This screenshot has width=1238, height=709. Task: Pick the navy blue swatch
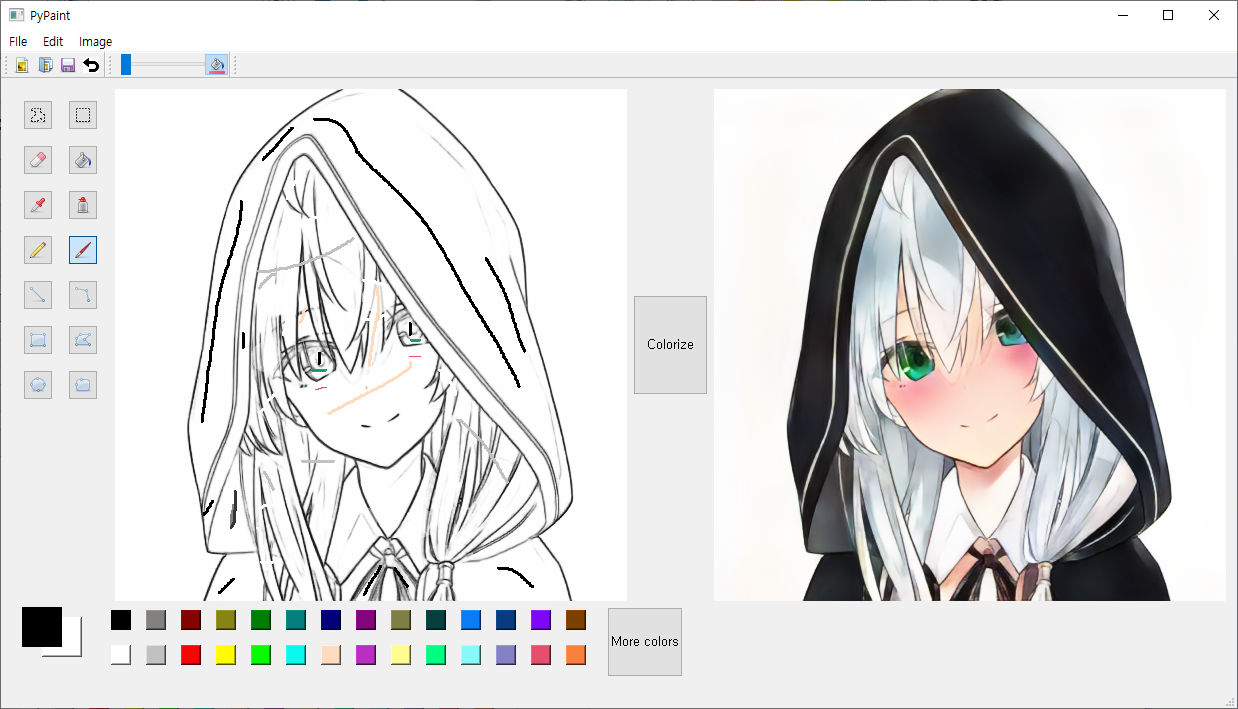(331, 620)
